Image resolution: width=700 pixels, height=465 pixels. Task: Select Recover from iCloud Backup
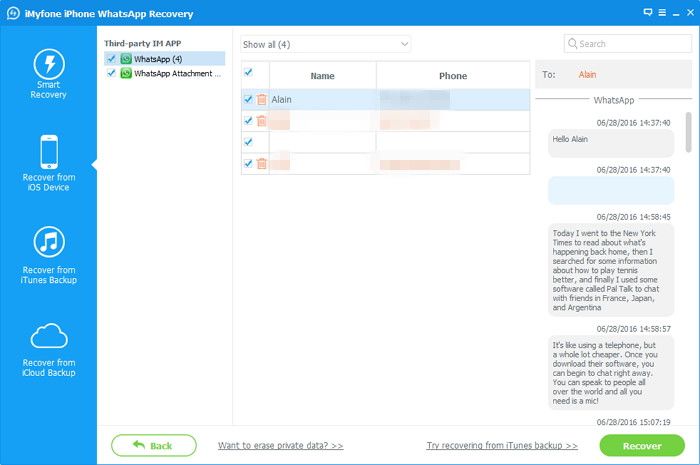pyautogui.click(x=49, y=350)
